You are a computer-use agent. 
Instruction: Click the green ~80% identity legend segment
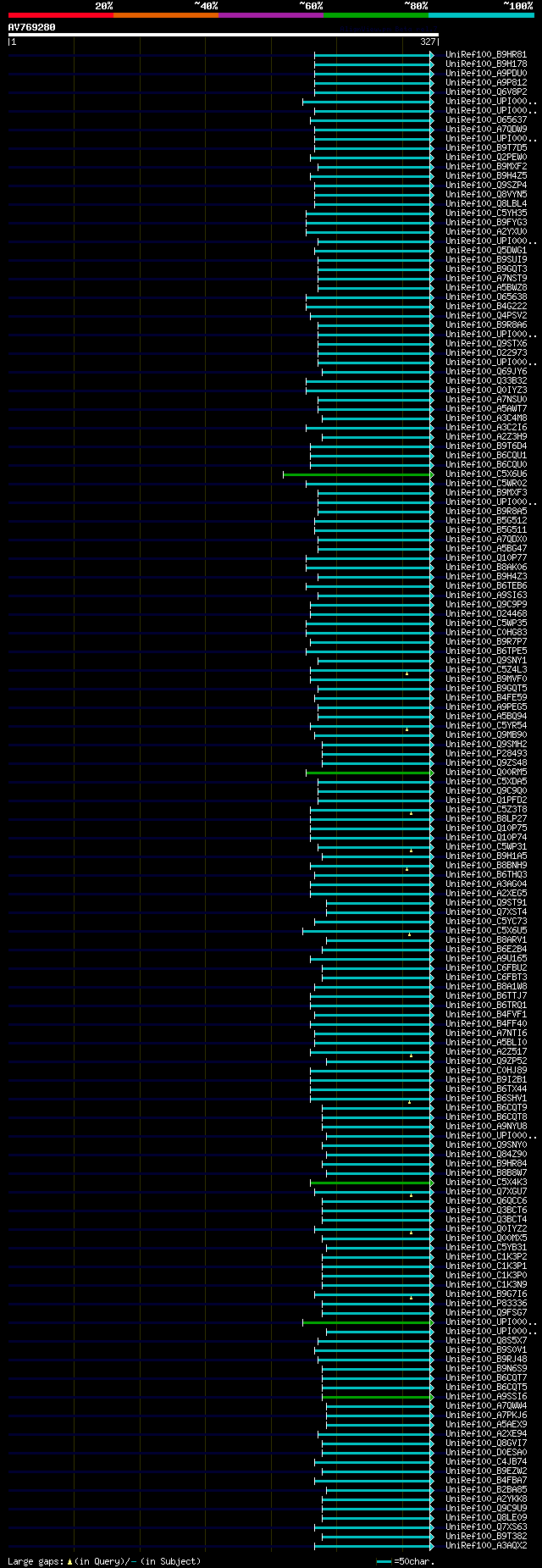click(x=376, y=15)
